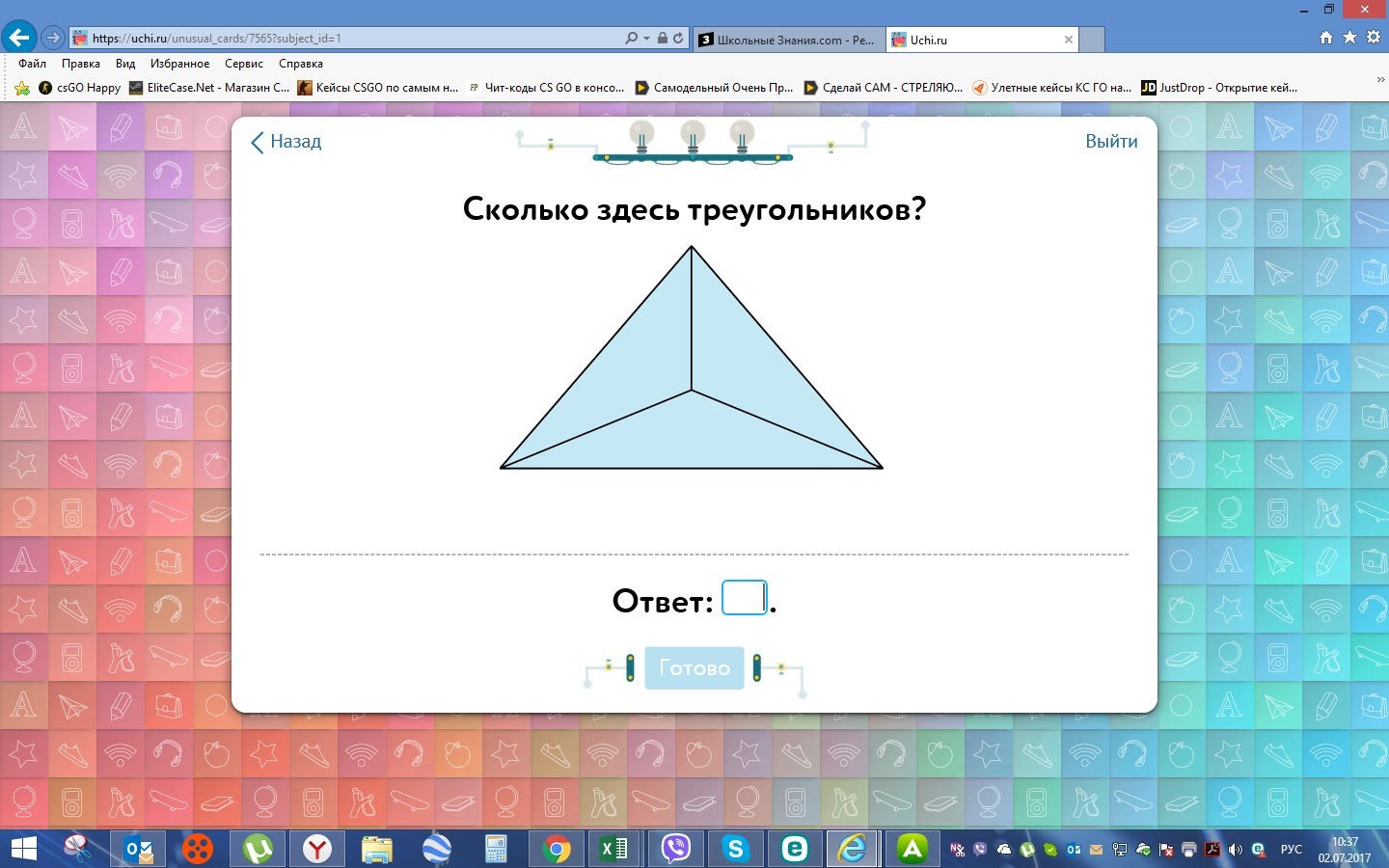
Task: Submit with the Готово button
Action: 694,667
